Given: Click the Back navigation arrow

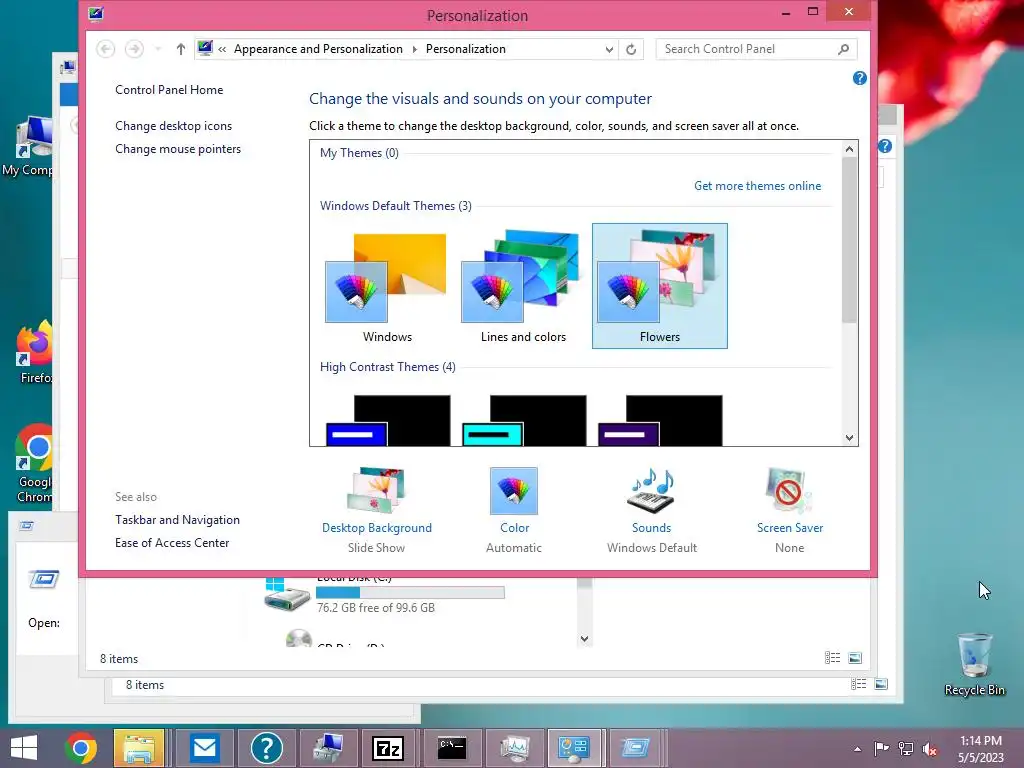Looking at the screenshot, I should click(106, 49).
